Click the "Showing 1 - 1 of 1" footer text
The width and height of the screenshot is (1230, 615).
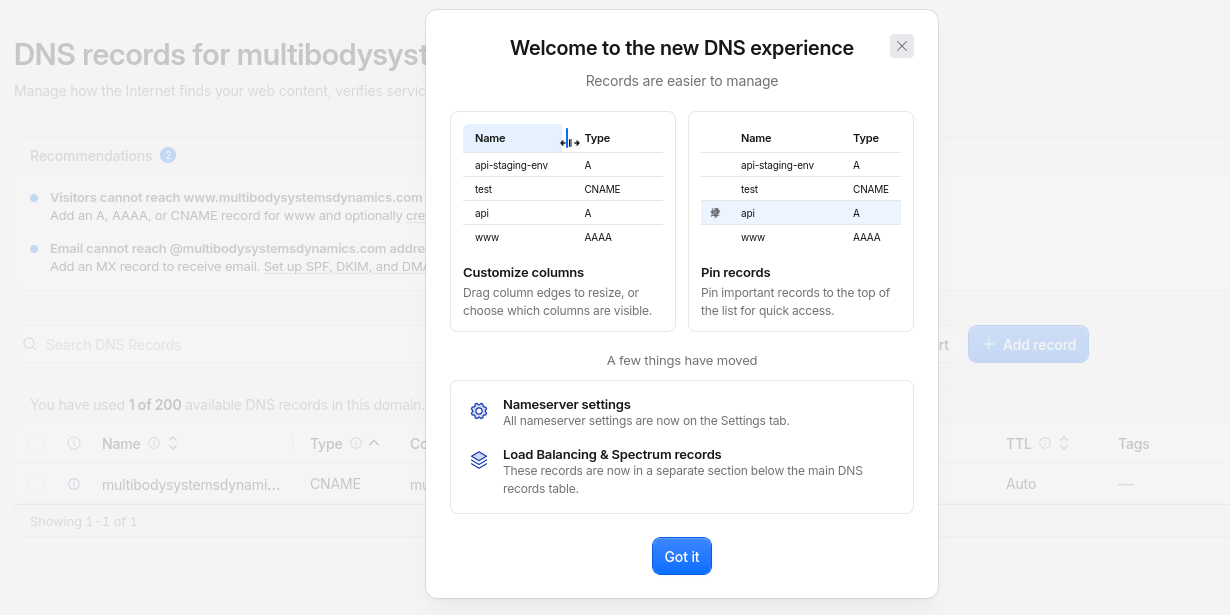(83, 522)
